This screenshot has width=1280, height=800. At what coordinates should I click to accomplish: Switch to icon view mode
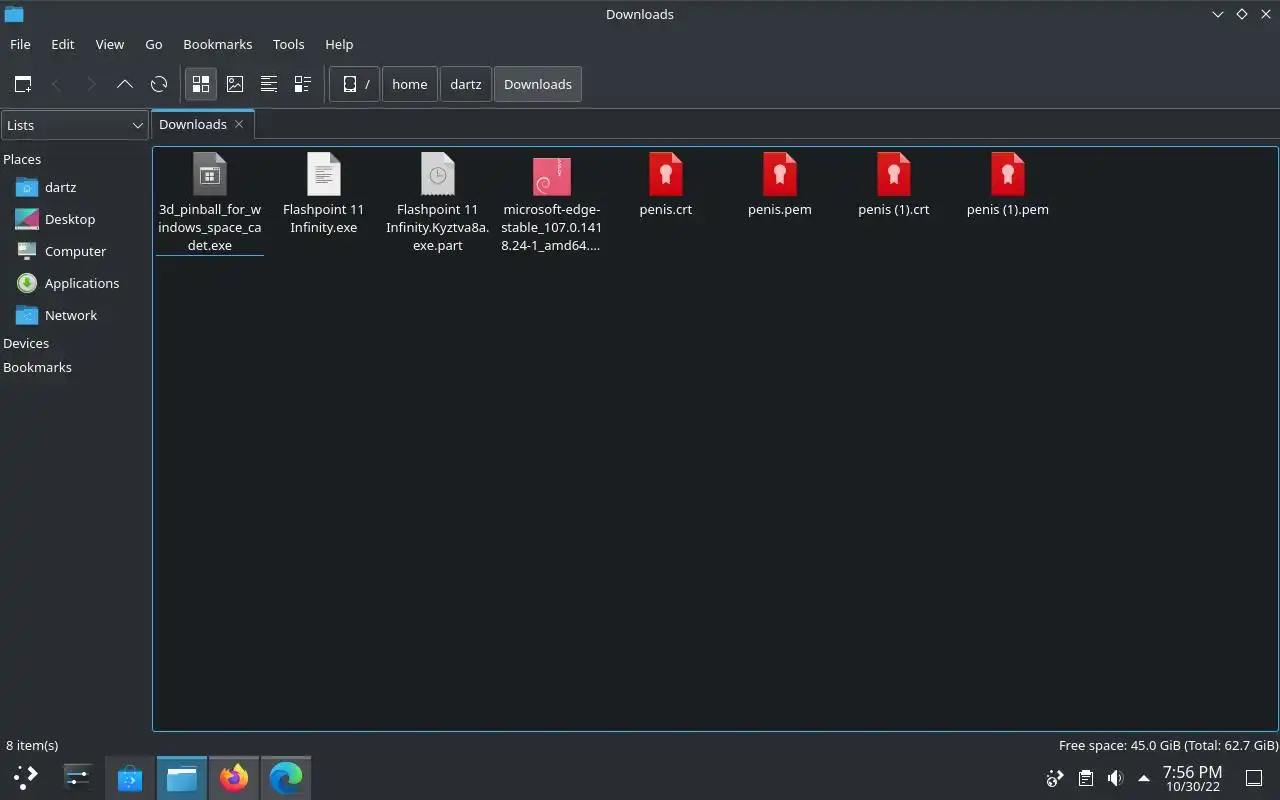pyautogui.click(x=201, y=84)
